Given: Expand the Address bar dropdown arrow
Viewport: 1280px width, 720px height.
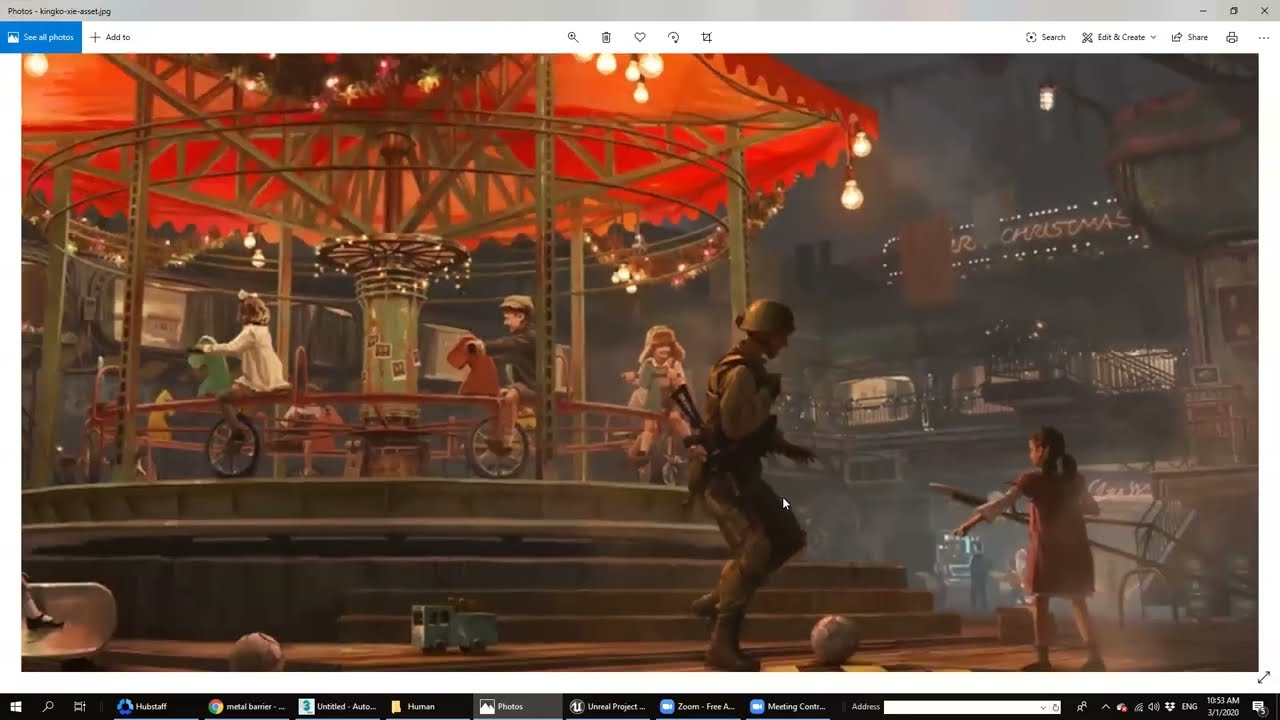Looking at the screenshot, I should pyautogui.click(x=1043, y=707).
